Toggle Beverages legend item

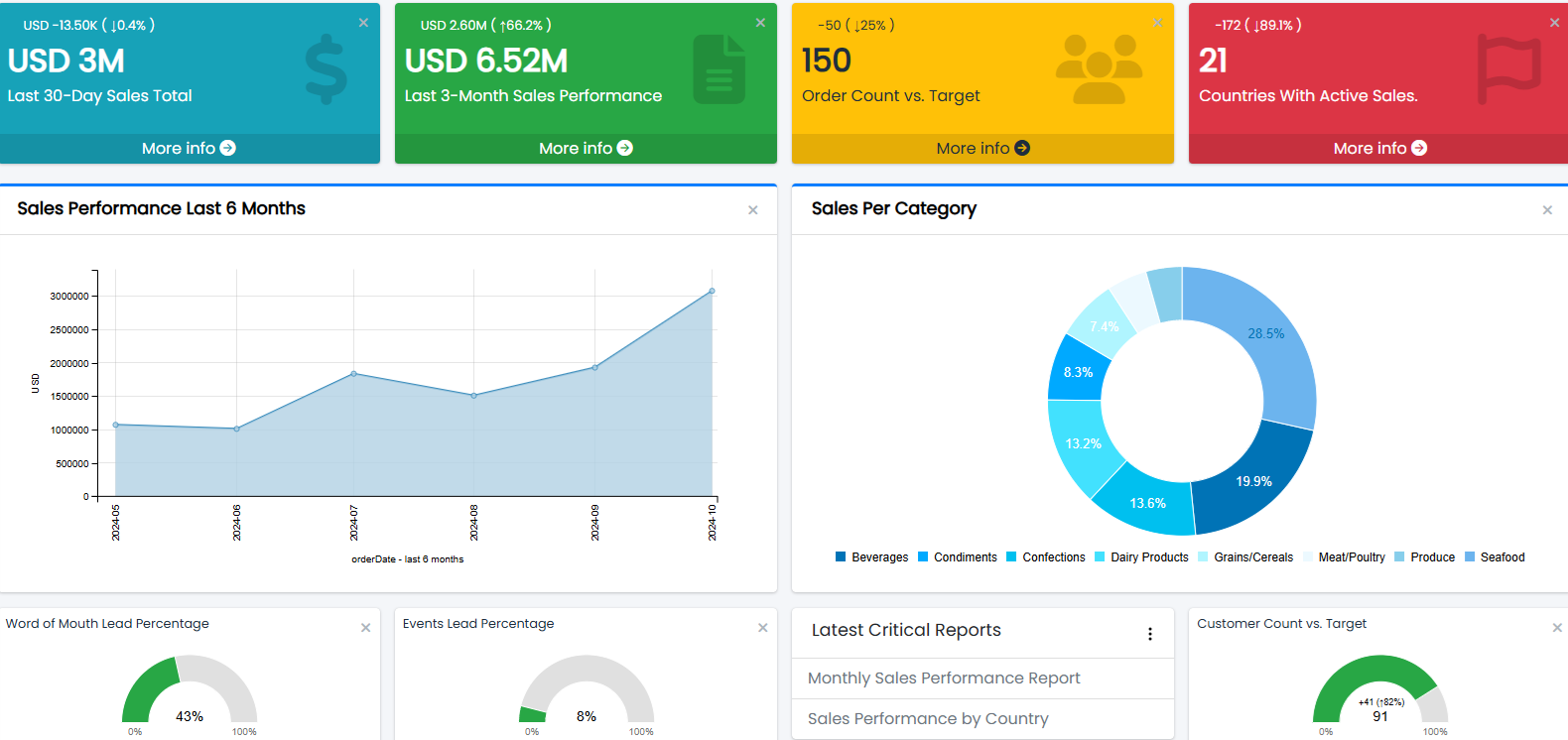(x=871, y=557)
